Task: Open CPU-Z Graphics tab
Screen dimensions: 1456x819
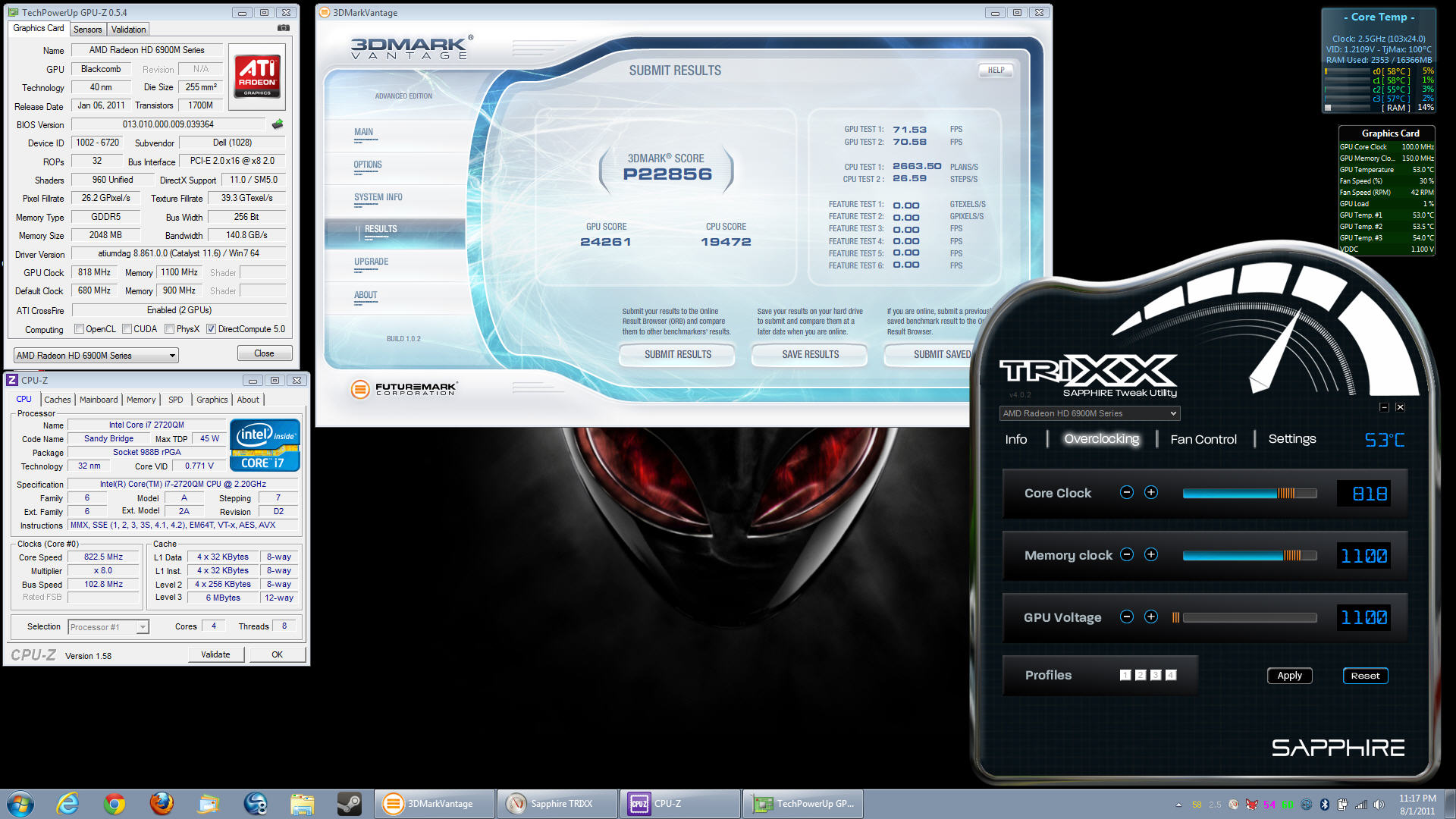Action: tap(212, 400)
